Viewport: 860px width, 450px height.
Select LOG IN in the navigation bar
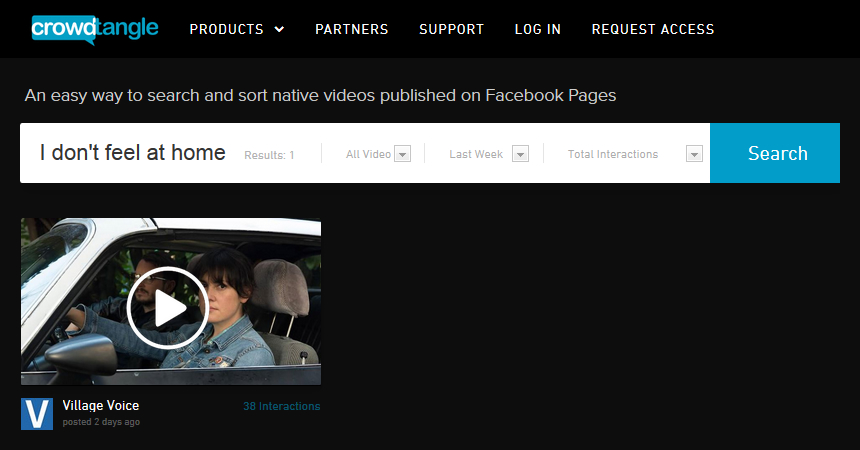[x=537, y=29]
